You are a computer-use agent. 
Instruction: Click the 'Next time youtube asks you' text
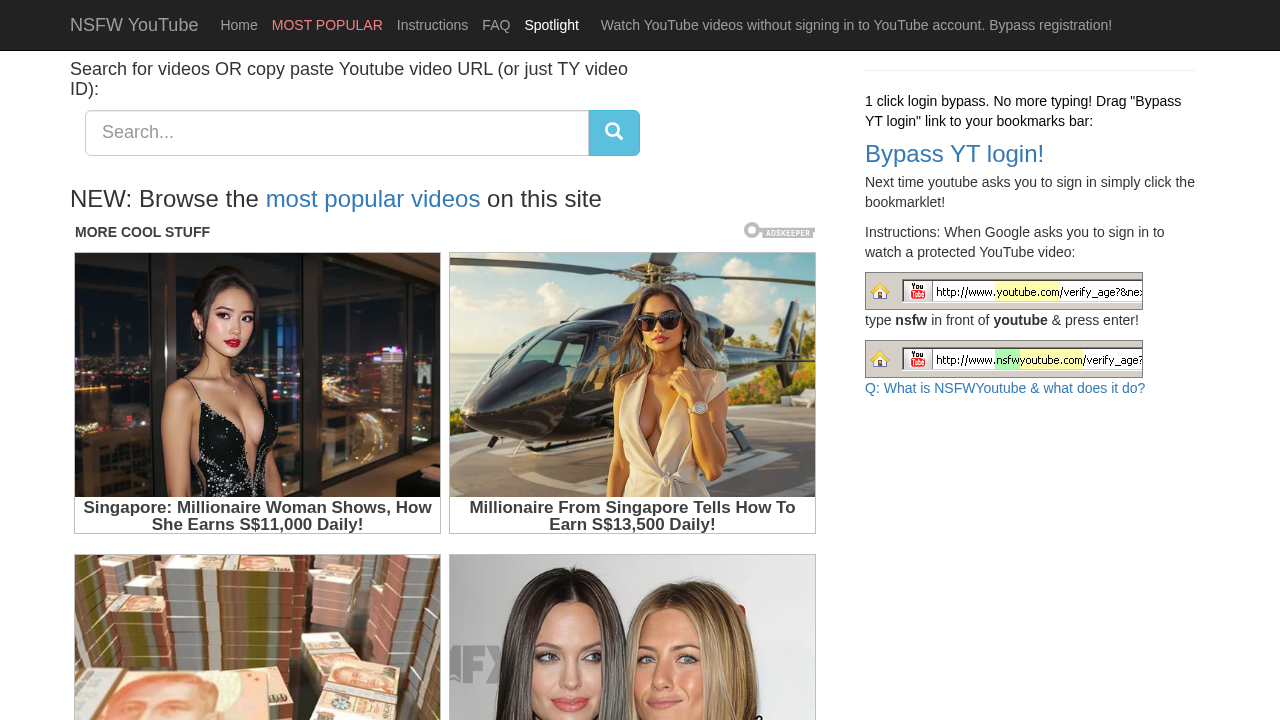point(1030,192)
